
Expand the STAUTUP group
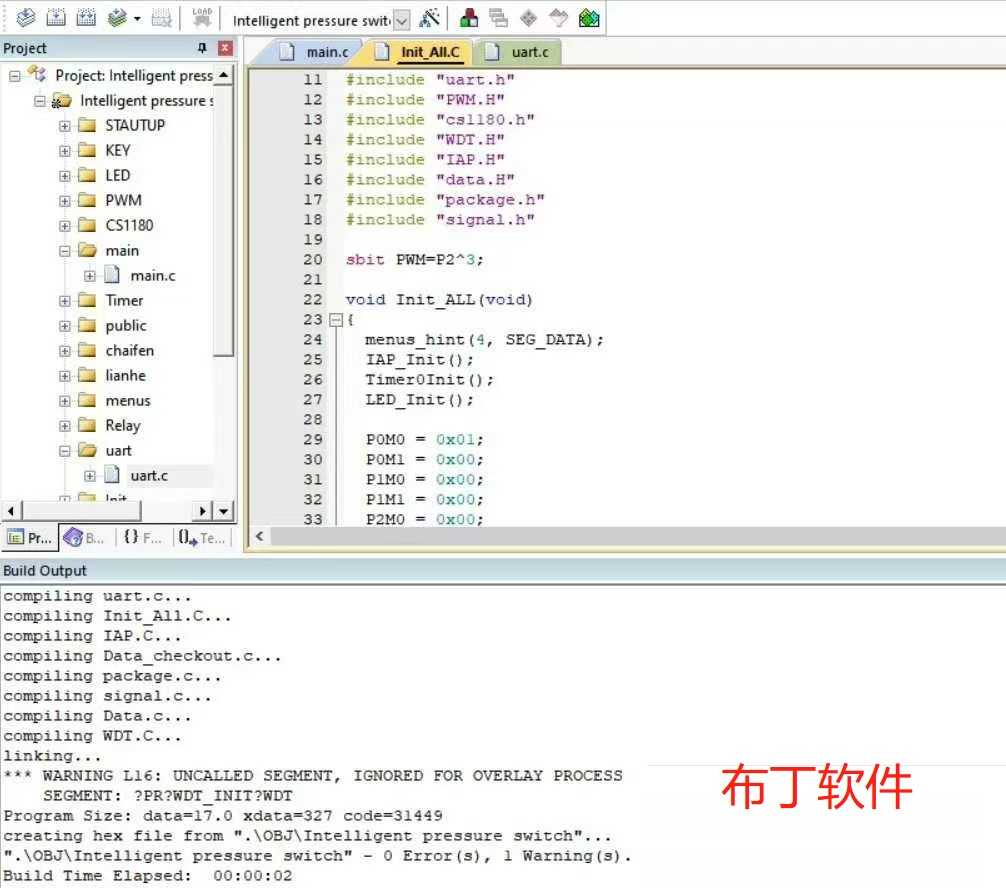tap(65, 126)
